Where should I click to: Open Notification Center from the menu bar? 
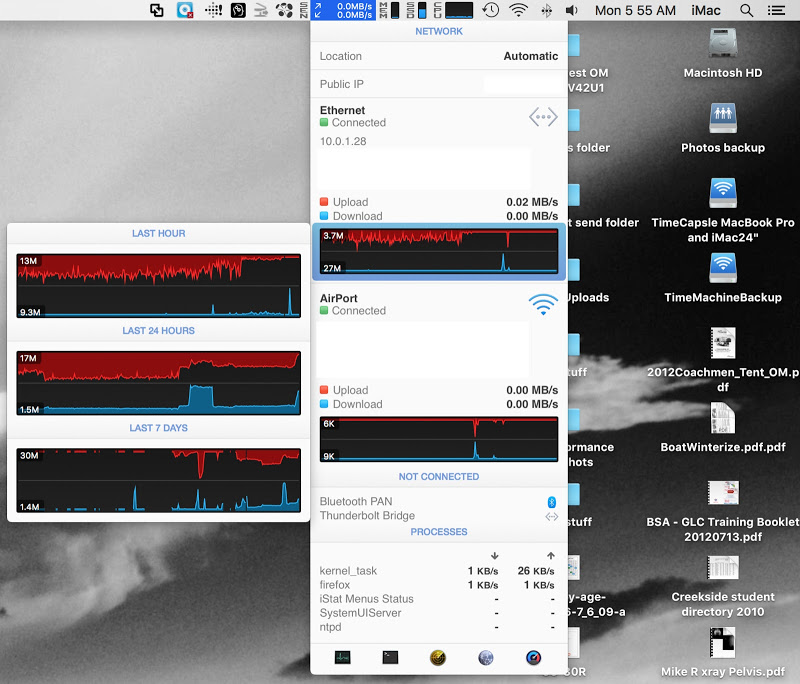[778, 12]
